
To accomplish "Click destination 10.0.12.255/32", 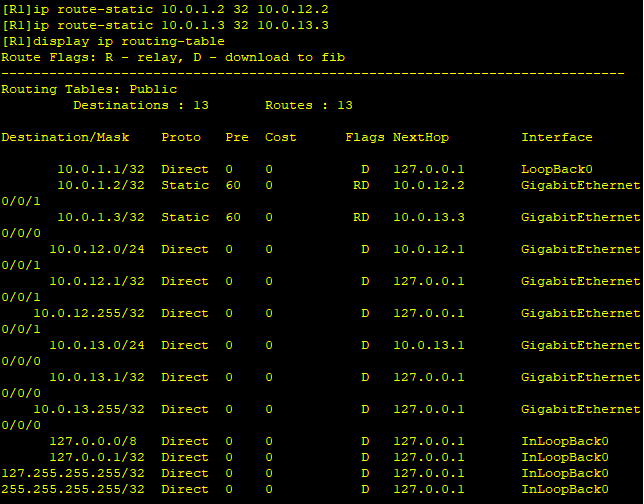I will click(89, 313).
